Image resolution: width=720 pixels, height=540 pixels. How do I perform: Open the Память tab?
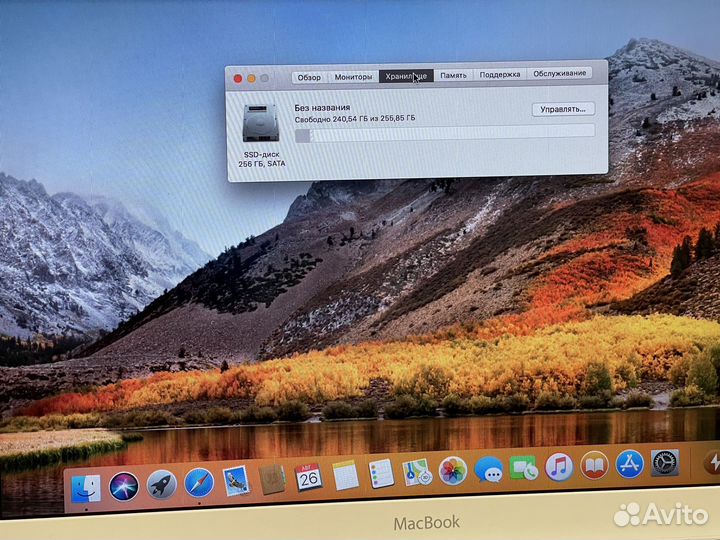453,75
